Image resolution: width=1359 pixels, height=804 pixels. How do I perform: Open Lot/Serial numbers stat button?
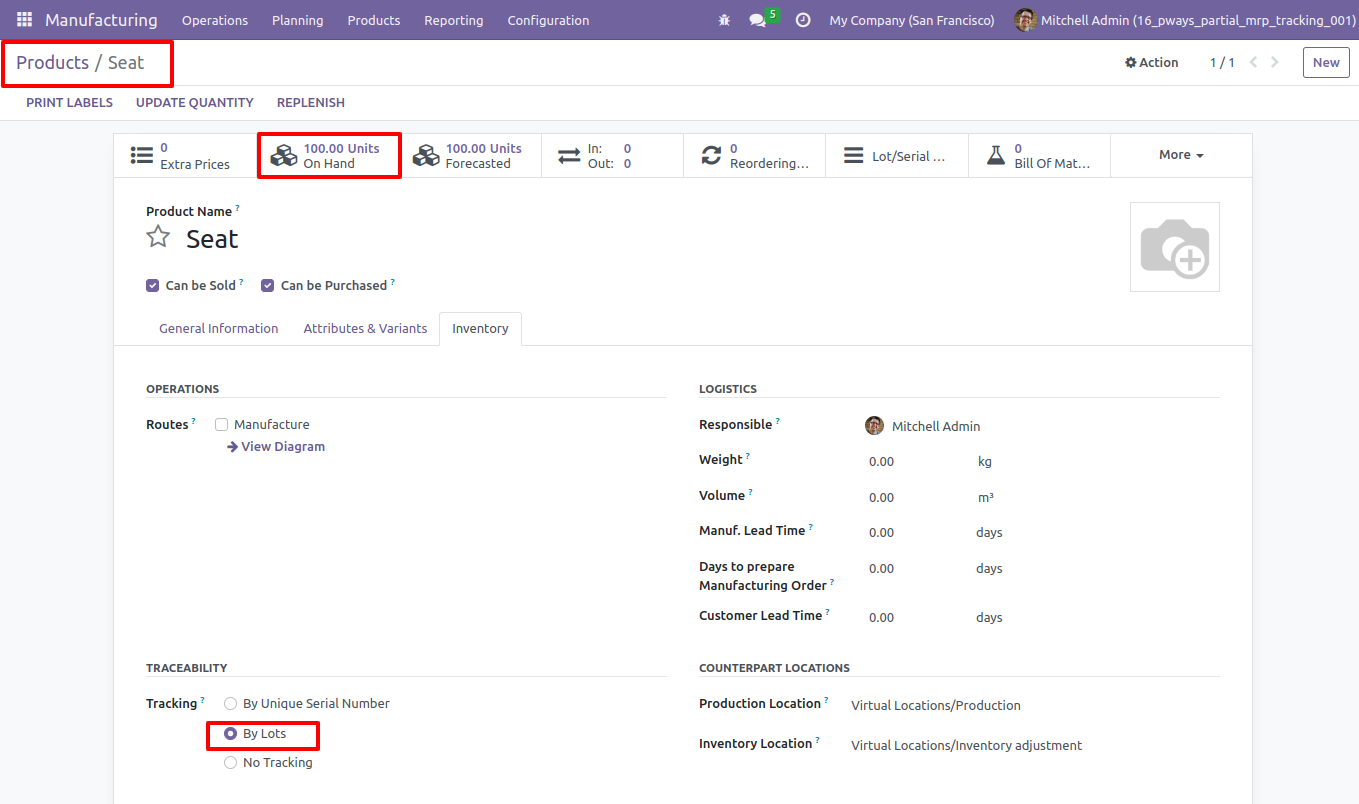click(x=897, y=156)
